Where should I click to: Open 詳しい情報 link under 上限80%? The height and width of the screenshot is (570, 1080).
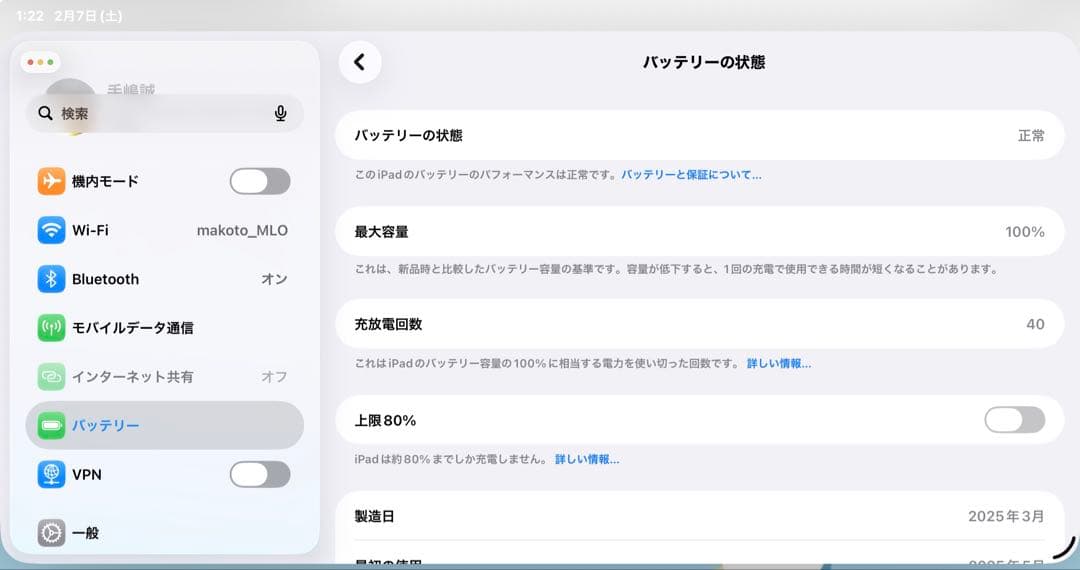(587, 459)
